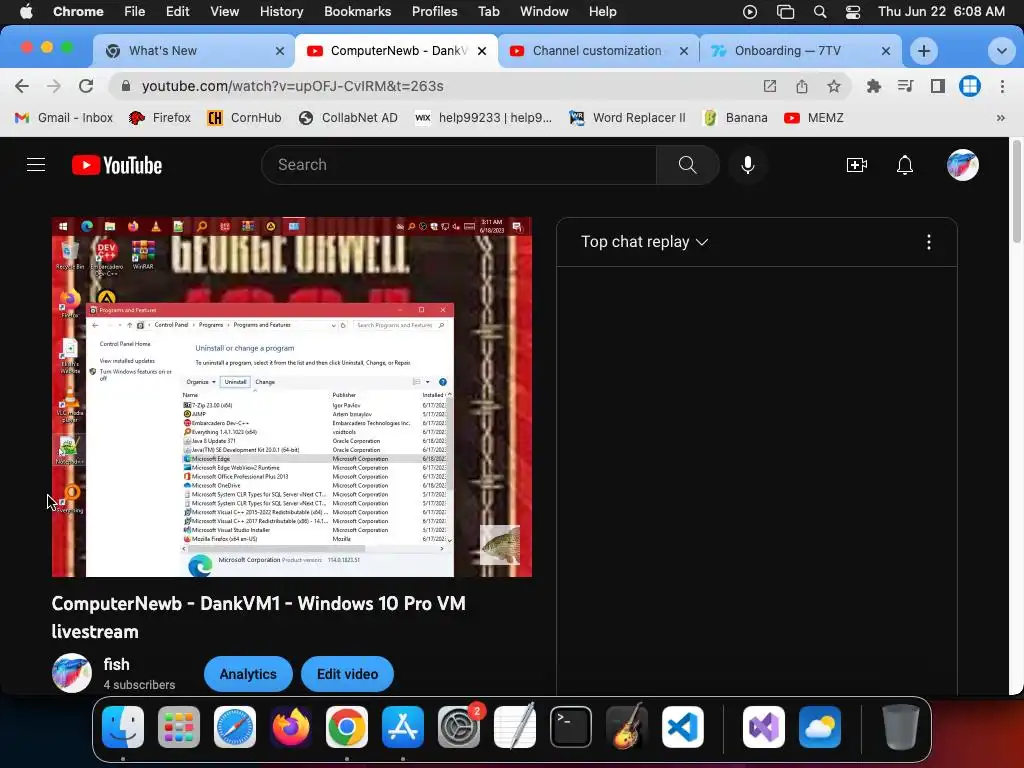The width and height of the screenshot is (1024, 768).
Task: Open the fish channel name link
Action: [116, 664]
